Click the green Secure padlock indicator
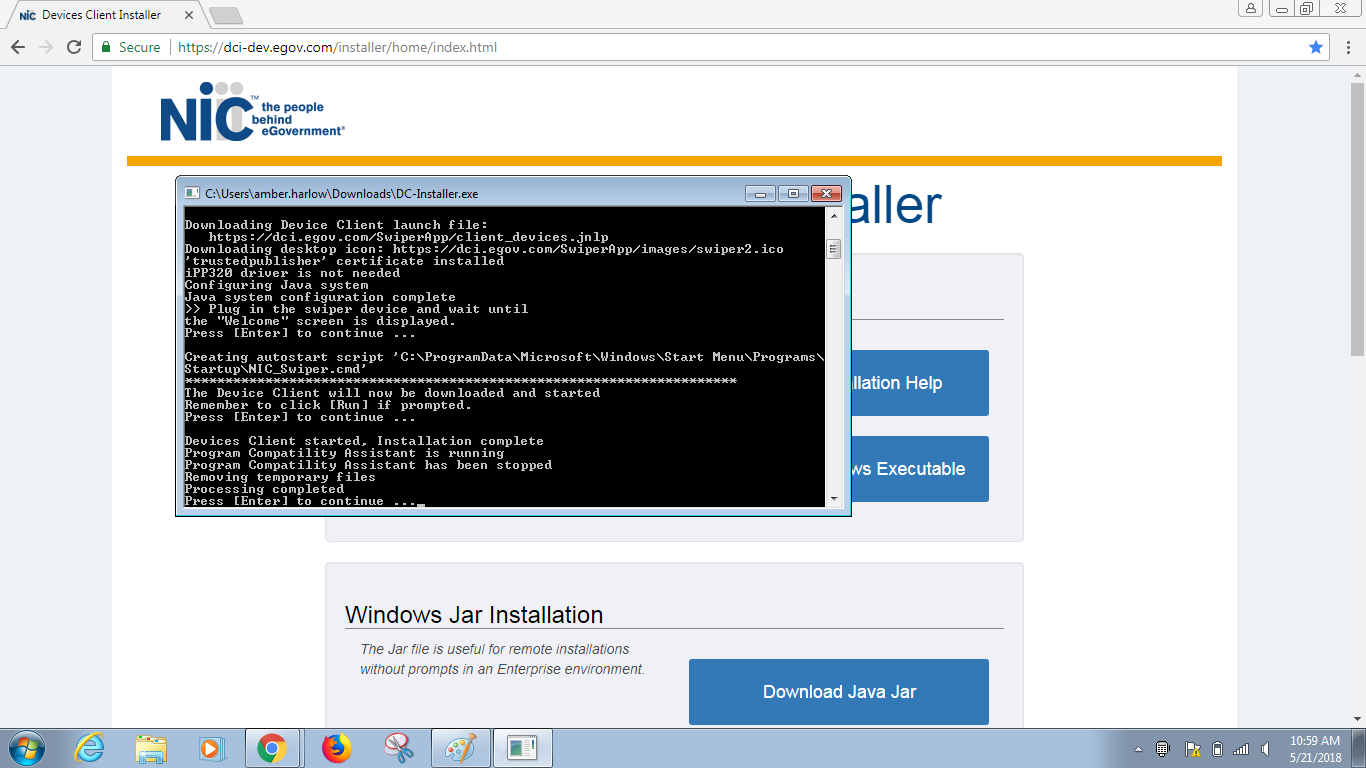The width and height of the screenshot is (1366, 768). [129, 47]
